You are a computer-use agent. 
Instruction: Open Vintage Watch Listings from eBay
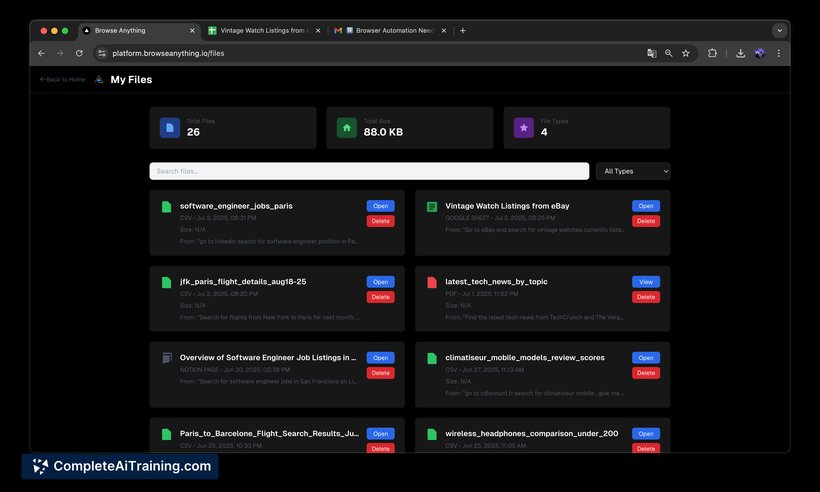click(x=646, y=206)
